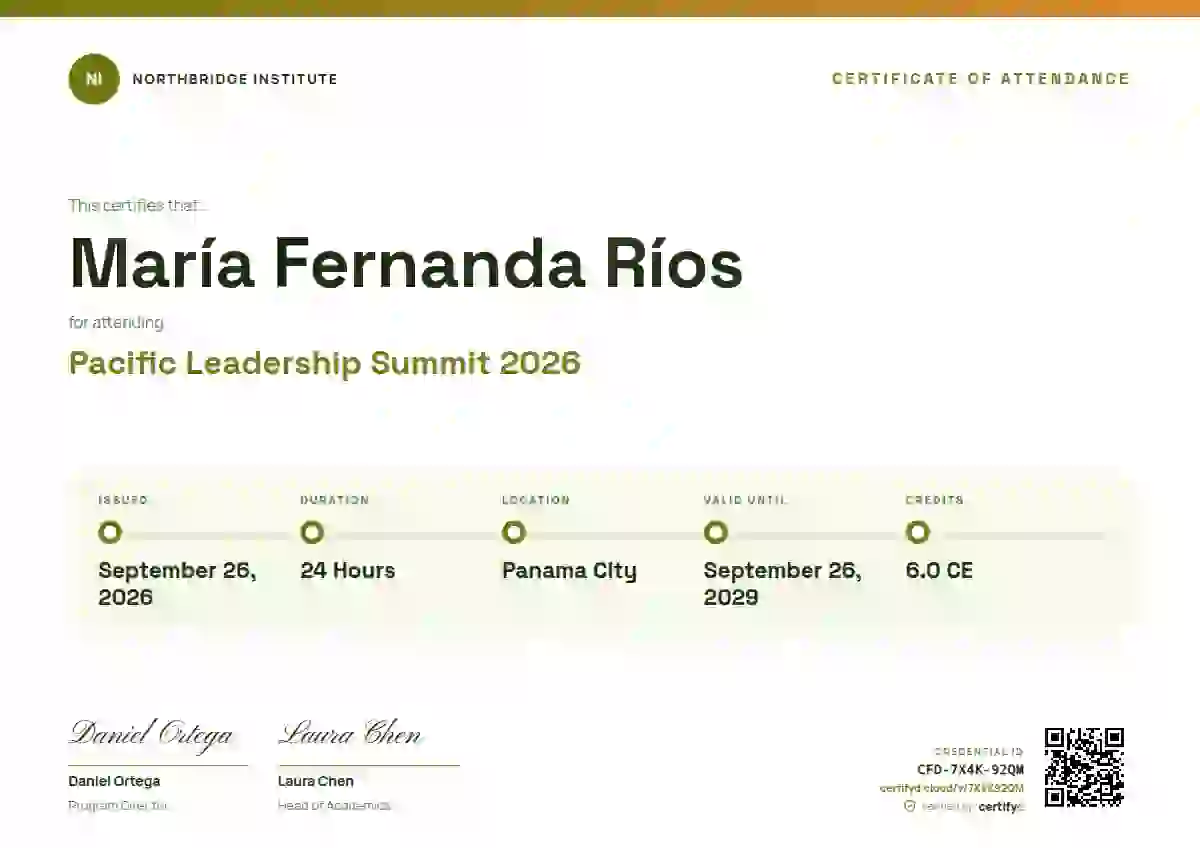Screen dimensions: 1200x848
Task: Click the '24 Hours' value
Action: [x=348, y=571]
